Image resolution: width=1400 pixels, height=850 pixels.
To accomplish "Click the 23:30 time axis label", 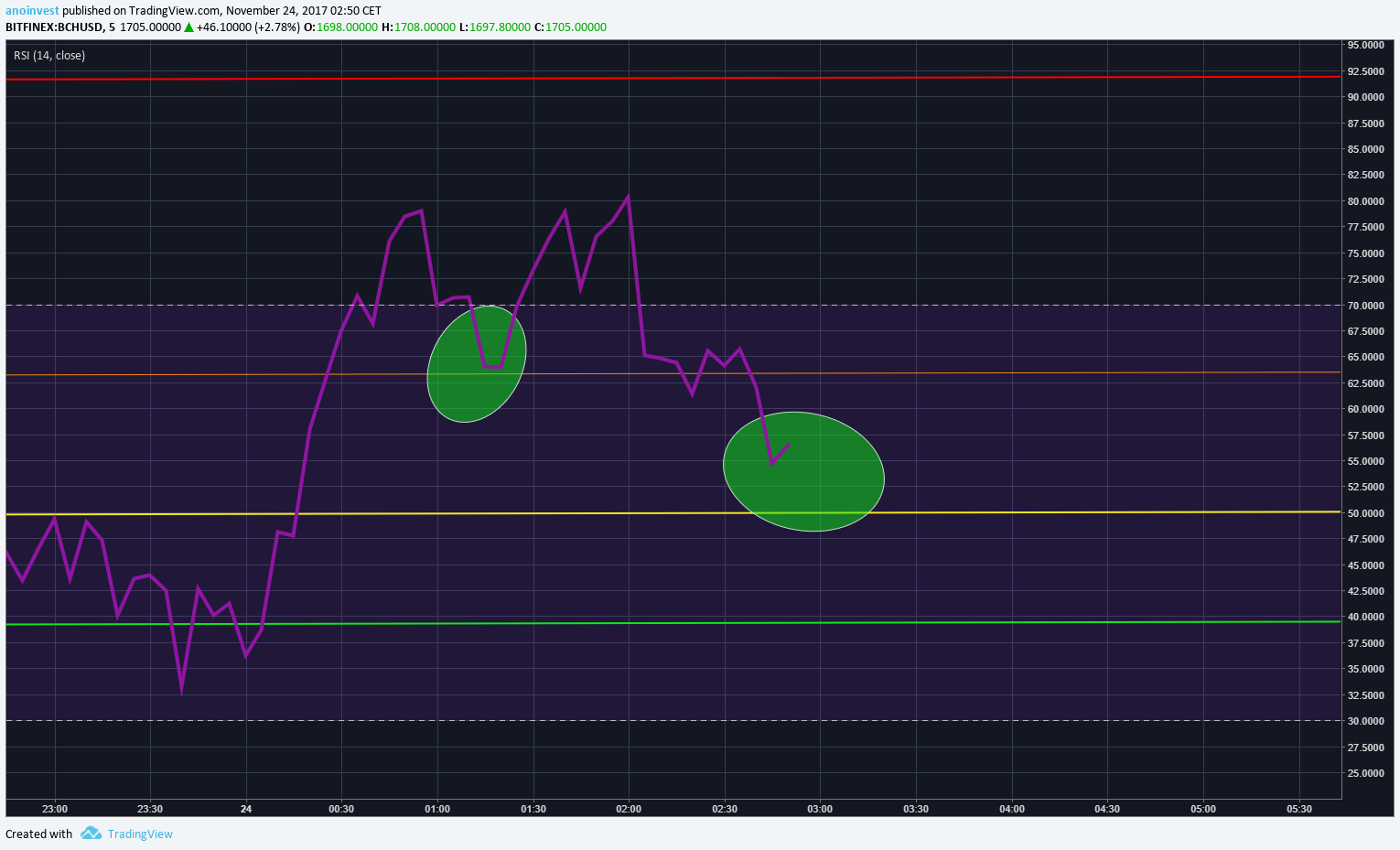I will coord(150,809).
